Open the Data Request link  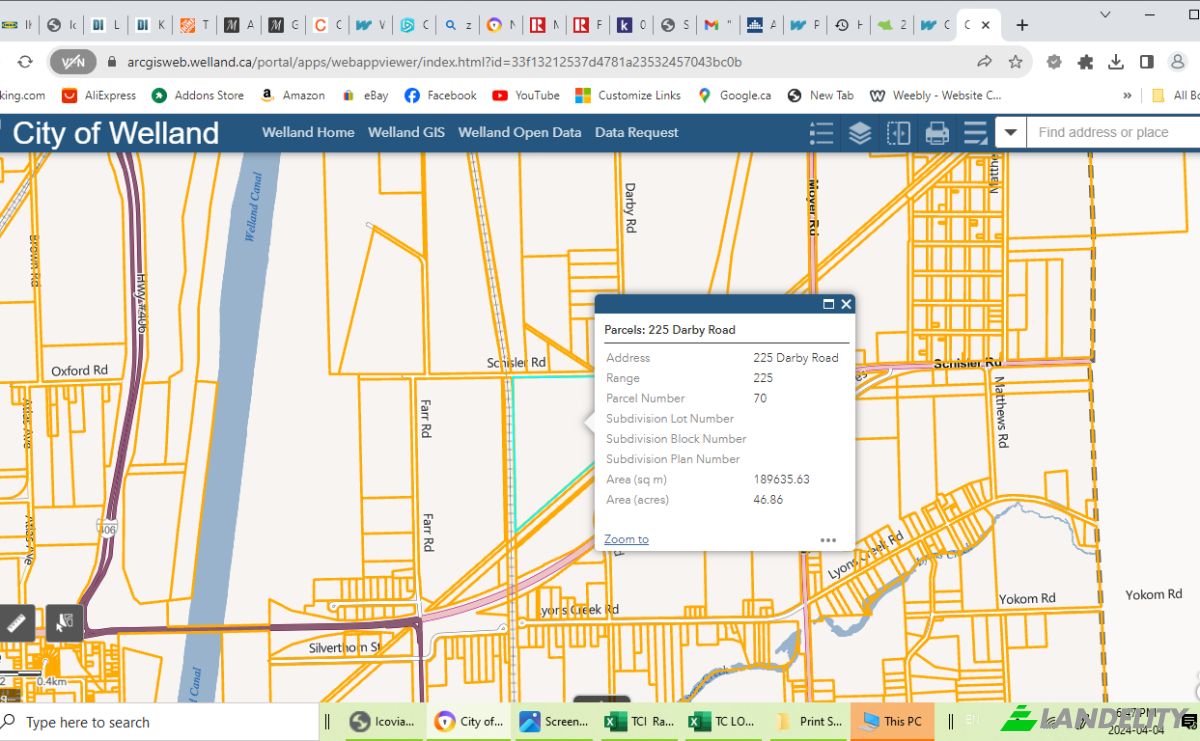[x=636, y=132]
